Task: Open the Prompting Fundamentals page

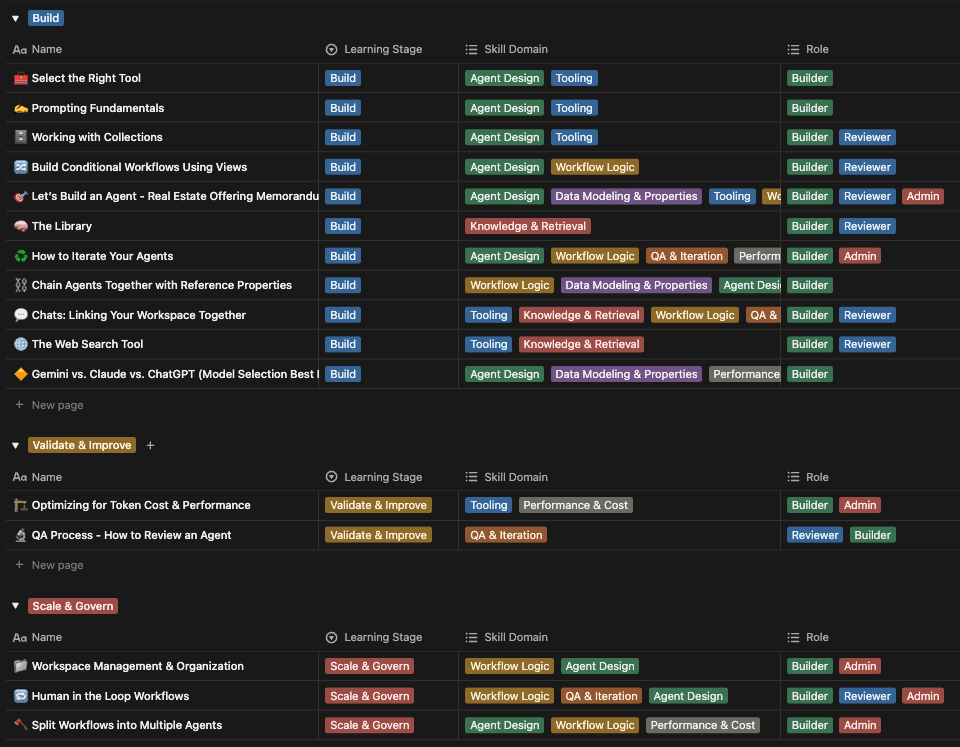Action: tap(97, 108)
